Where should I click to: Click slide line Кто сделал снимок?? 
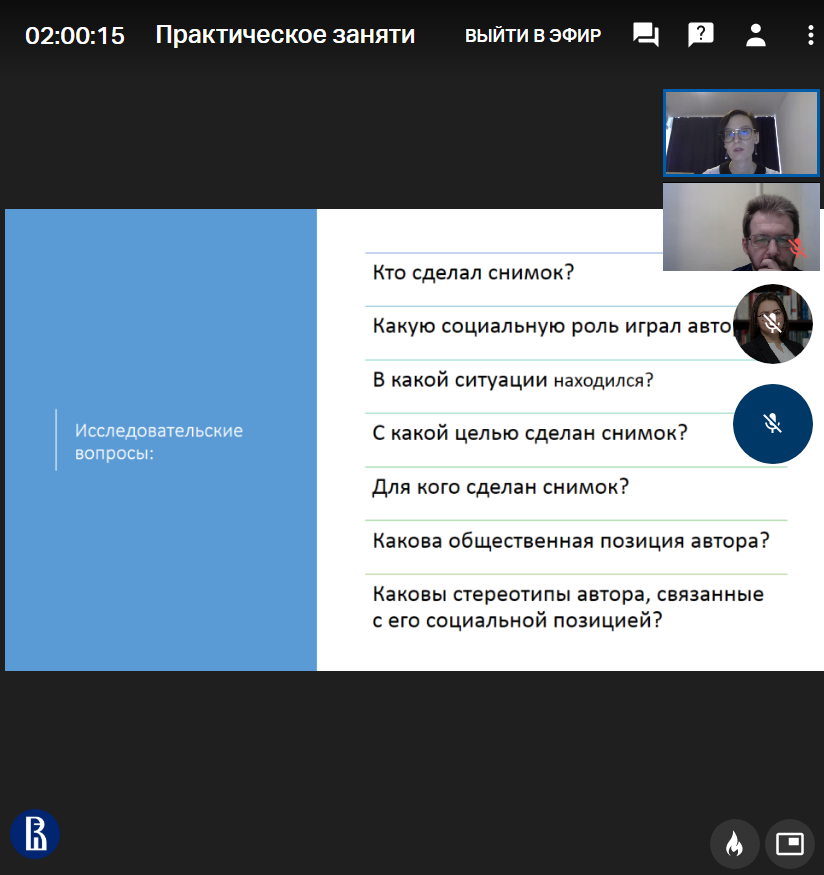click(x=473, y=272)
